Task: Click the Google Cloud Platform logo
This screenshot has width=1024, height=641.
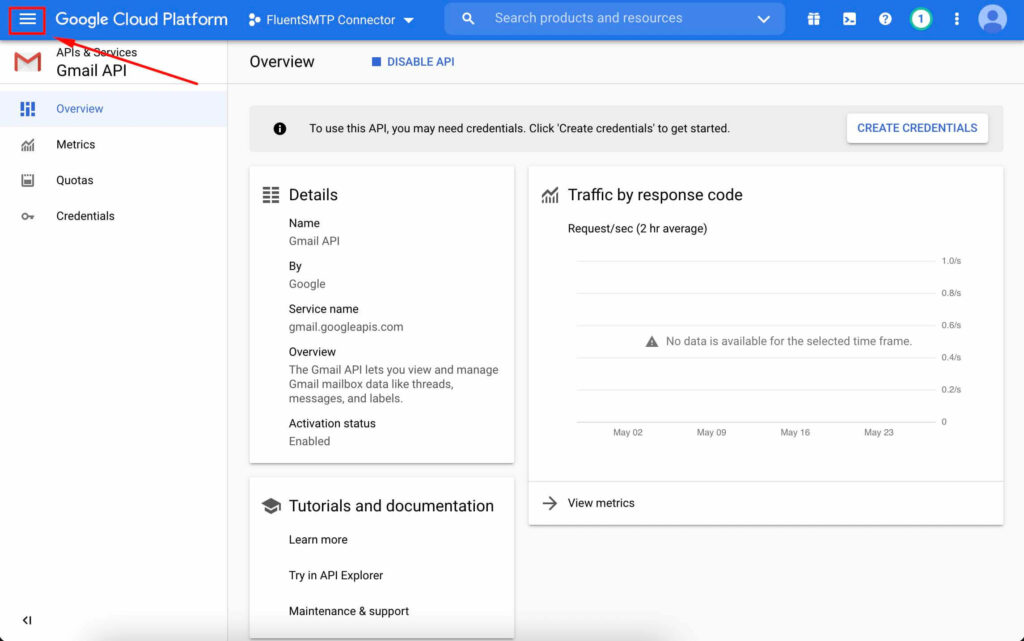Action: pyautogui.click(x=142, y=20)
